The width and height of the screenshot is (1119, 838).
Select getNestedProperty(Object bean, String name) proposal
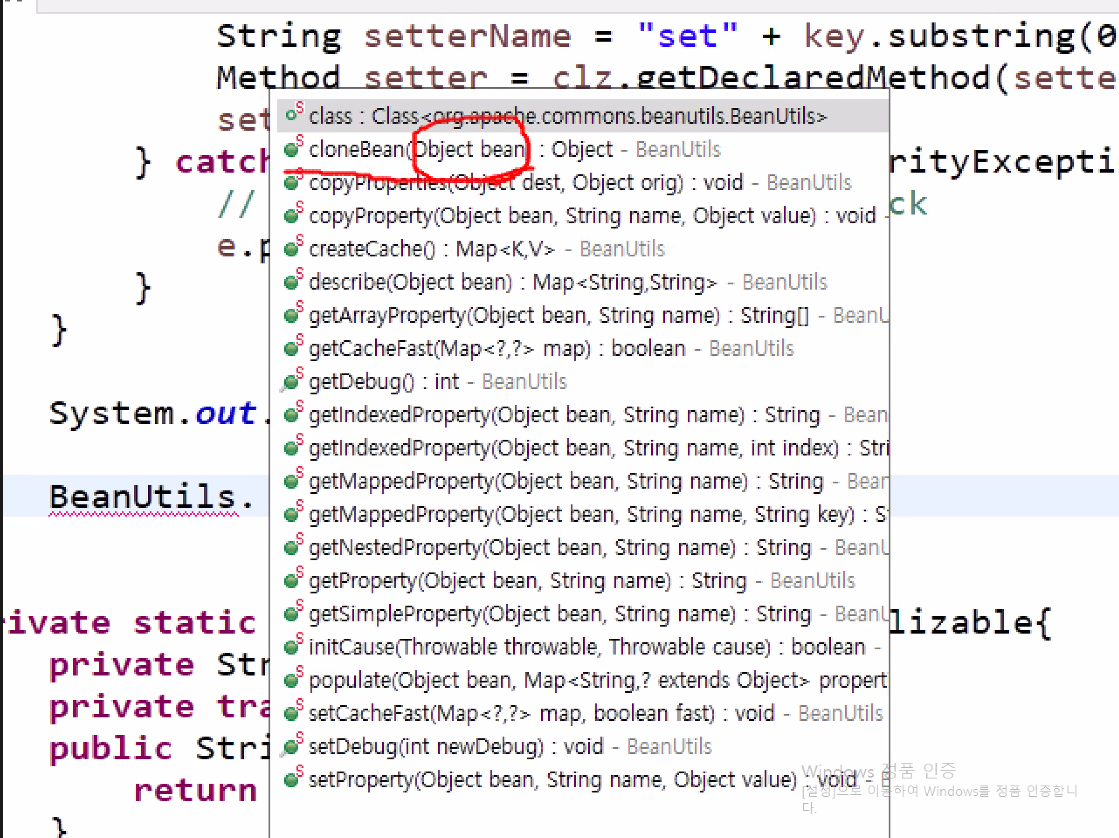coord(582,547)
